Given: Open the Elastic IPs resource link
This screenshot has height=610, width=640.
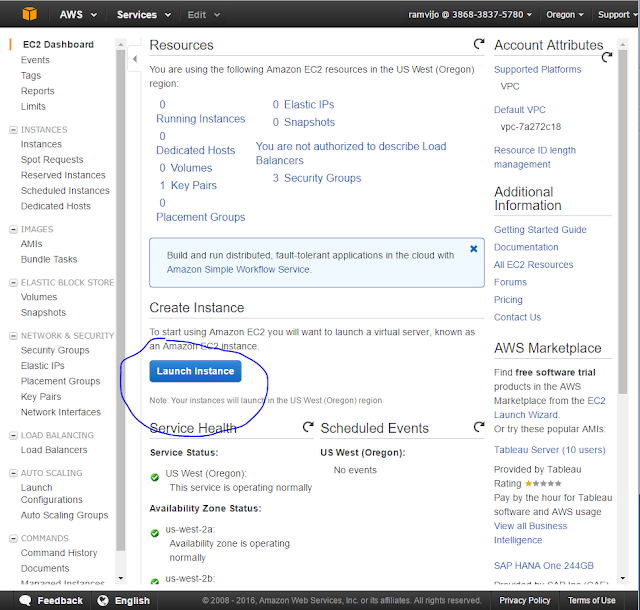Looking at the screenshot, I should 303,105.
